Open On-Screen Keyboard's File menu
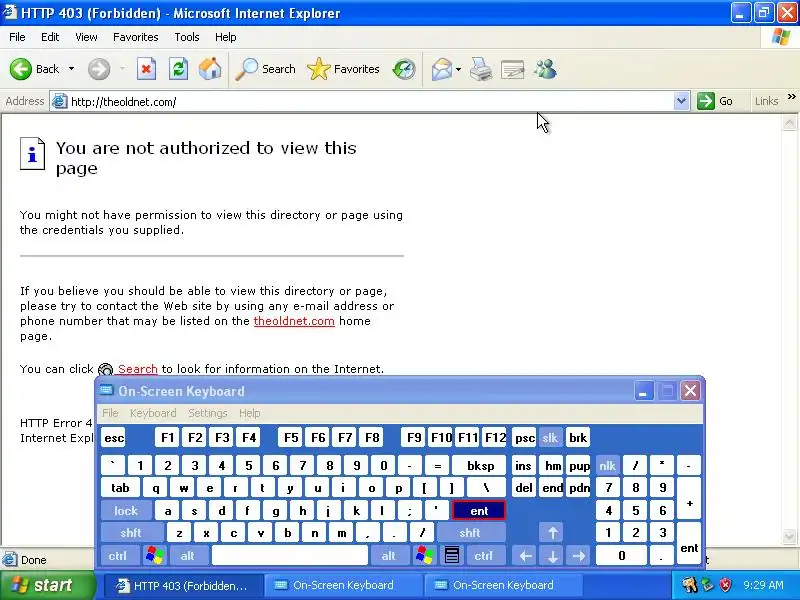800x600 pixels. pyautogui.click(x=110, y=413)
